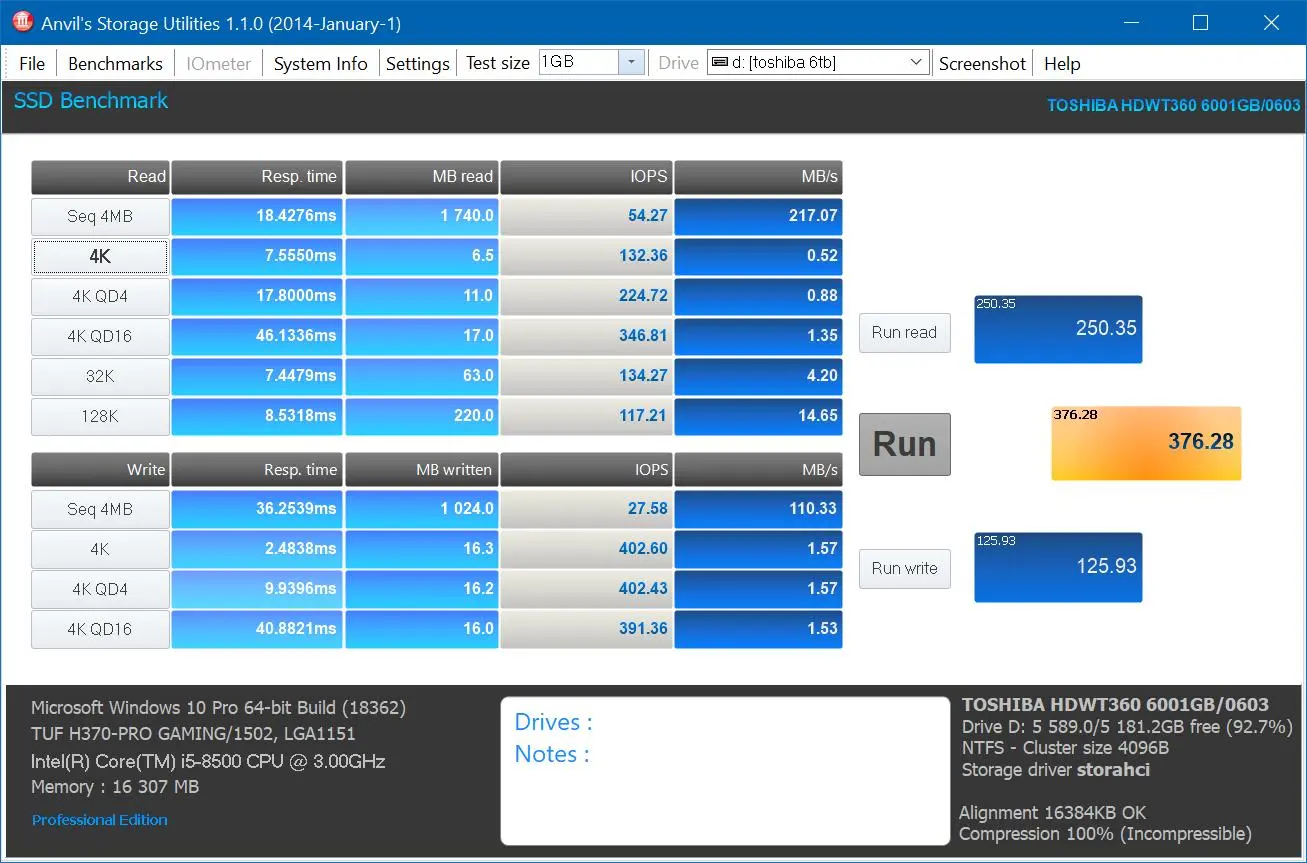
Task: Click the write score 125.93 box
Action: 1058,567
